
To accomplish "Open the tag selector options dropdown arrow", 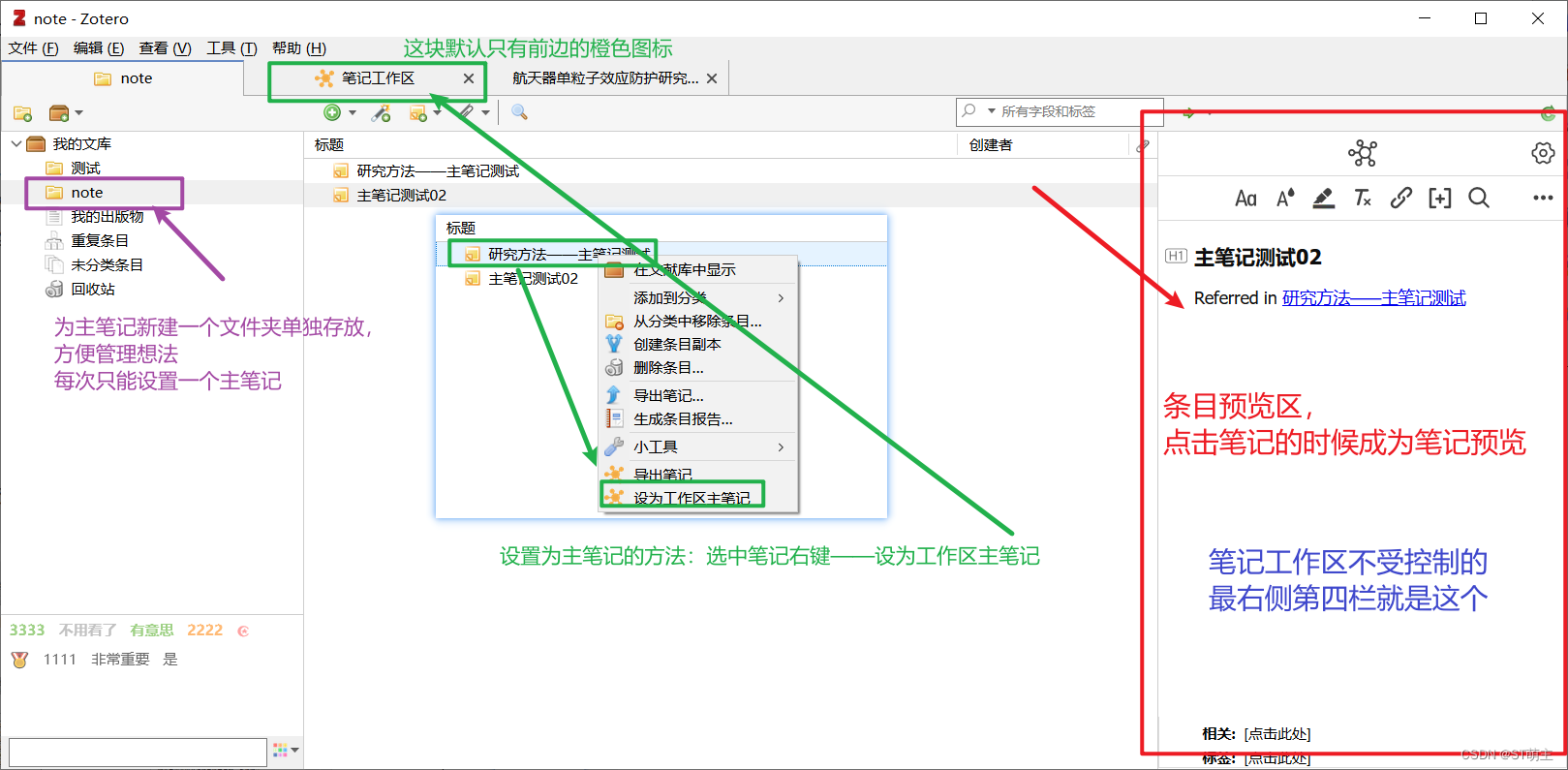I will click(x=294, y=750).
